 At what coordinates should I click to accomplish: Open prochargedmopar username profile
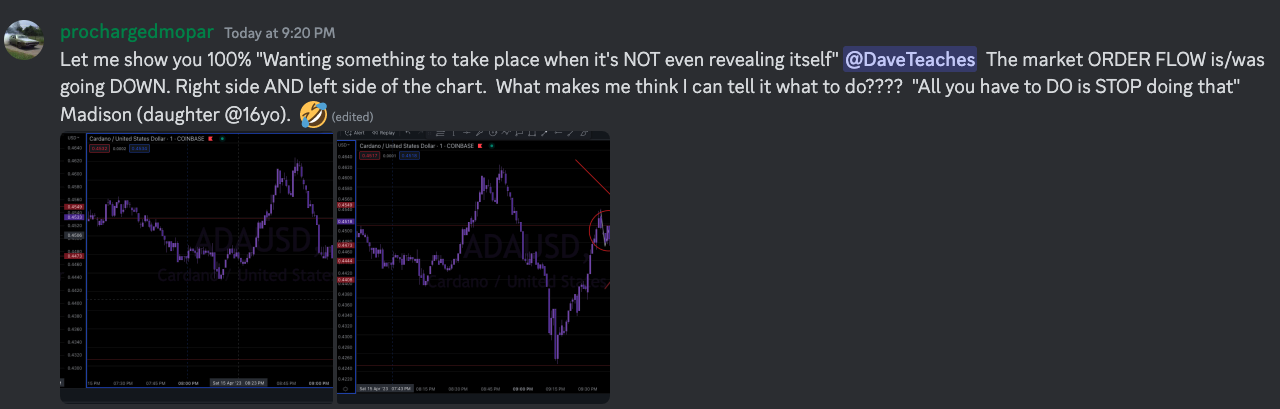pos(137,33)
